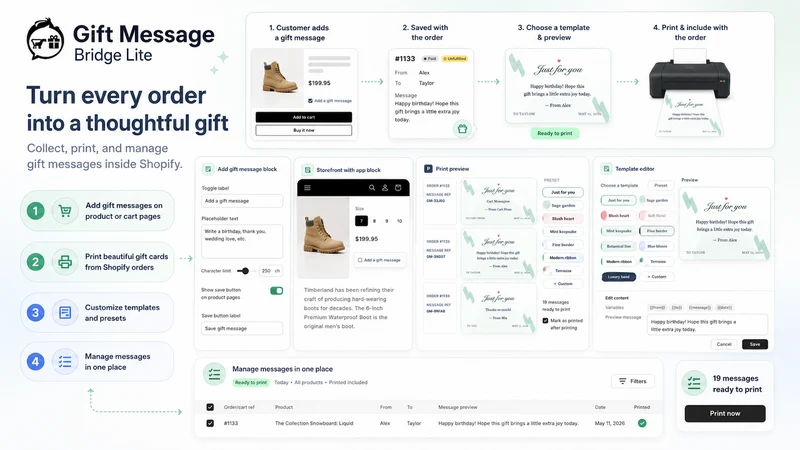Click the Print now button
The height and width of the screenshot is (450, 800).
[x=725, y=413]
